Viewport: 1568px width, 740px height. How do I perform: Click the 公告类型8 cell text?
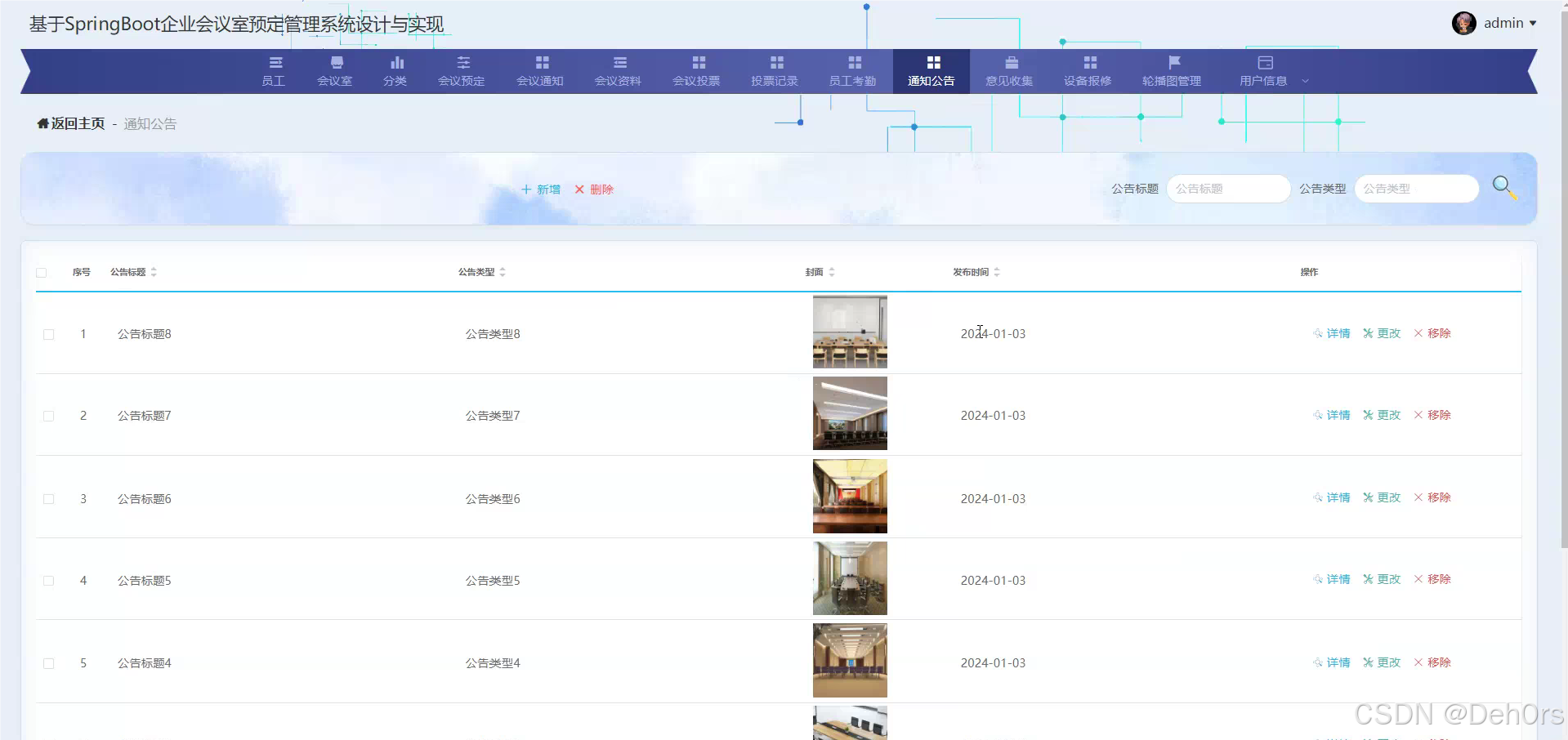[x=493, y=334]
